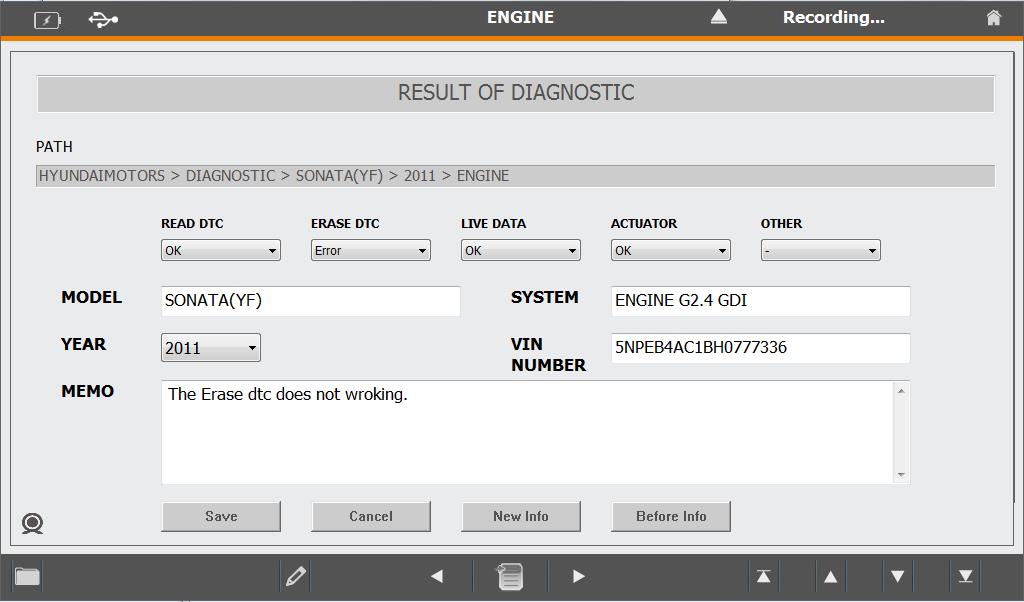Screen dimensions: 1024x602
Task: Expand the ERASE DTC dropdown showing Error
Action: (370, 251)
